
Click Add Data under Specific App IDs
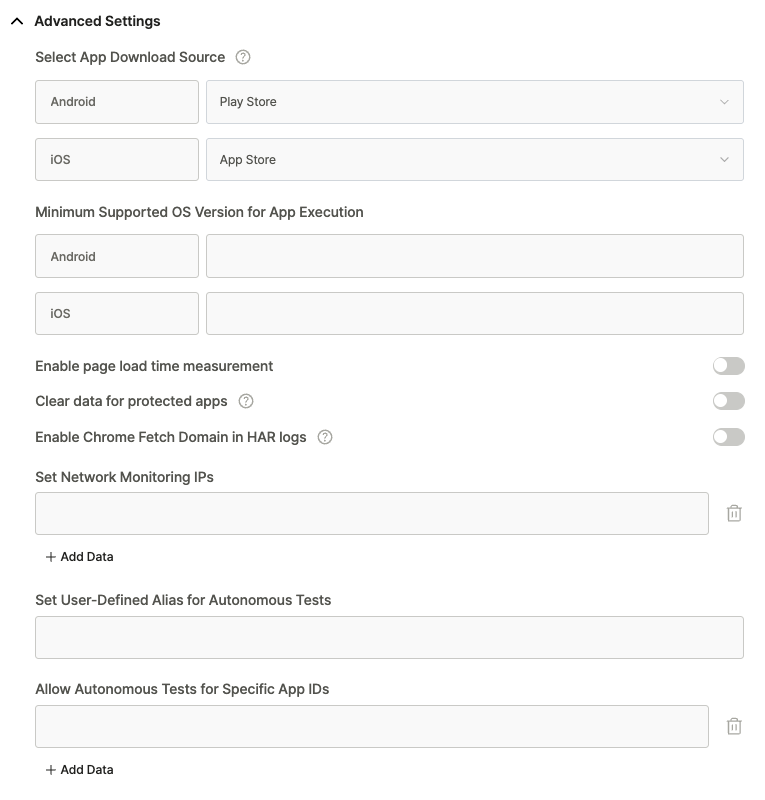[x=80, y=770]
